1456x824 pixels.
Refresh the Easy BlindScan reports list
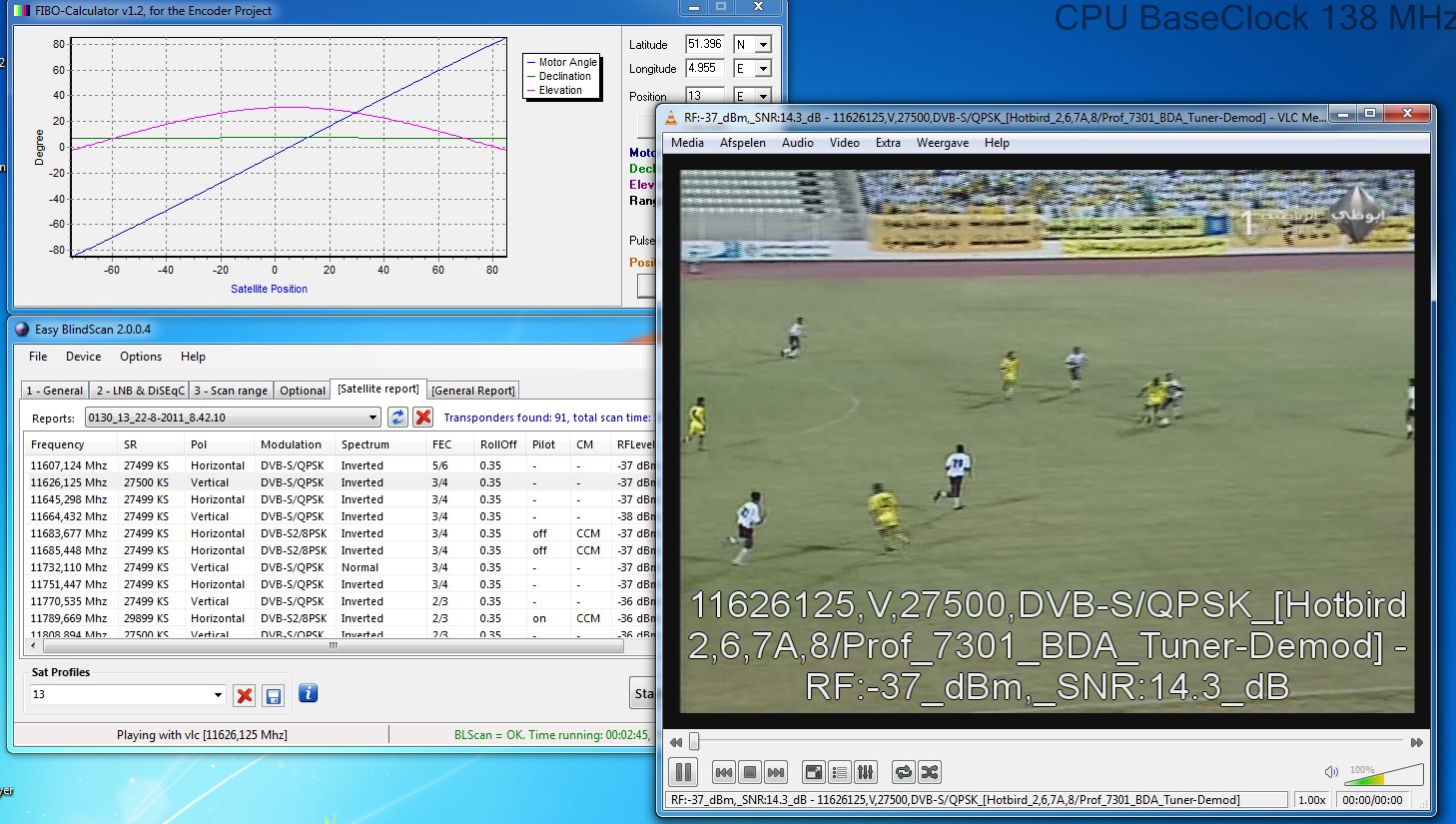pos(397,417)
